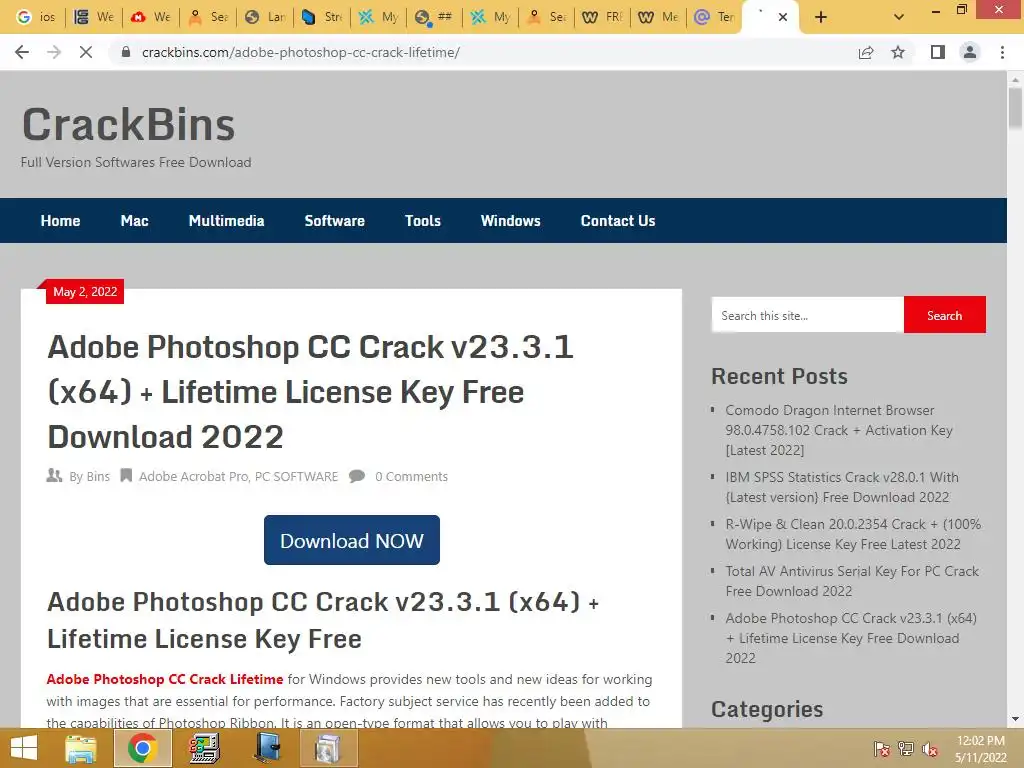This screenshot has width=1024, height=768.
Task: Switch to the 'Me' tab
Action: 658,17
